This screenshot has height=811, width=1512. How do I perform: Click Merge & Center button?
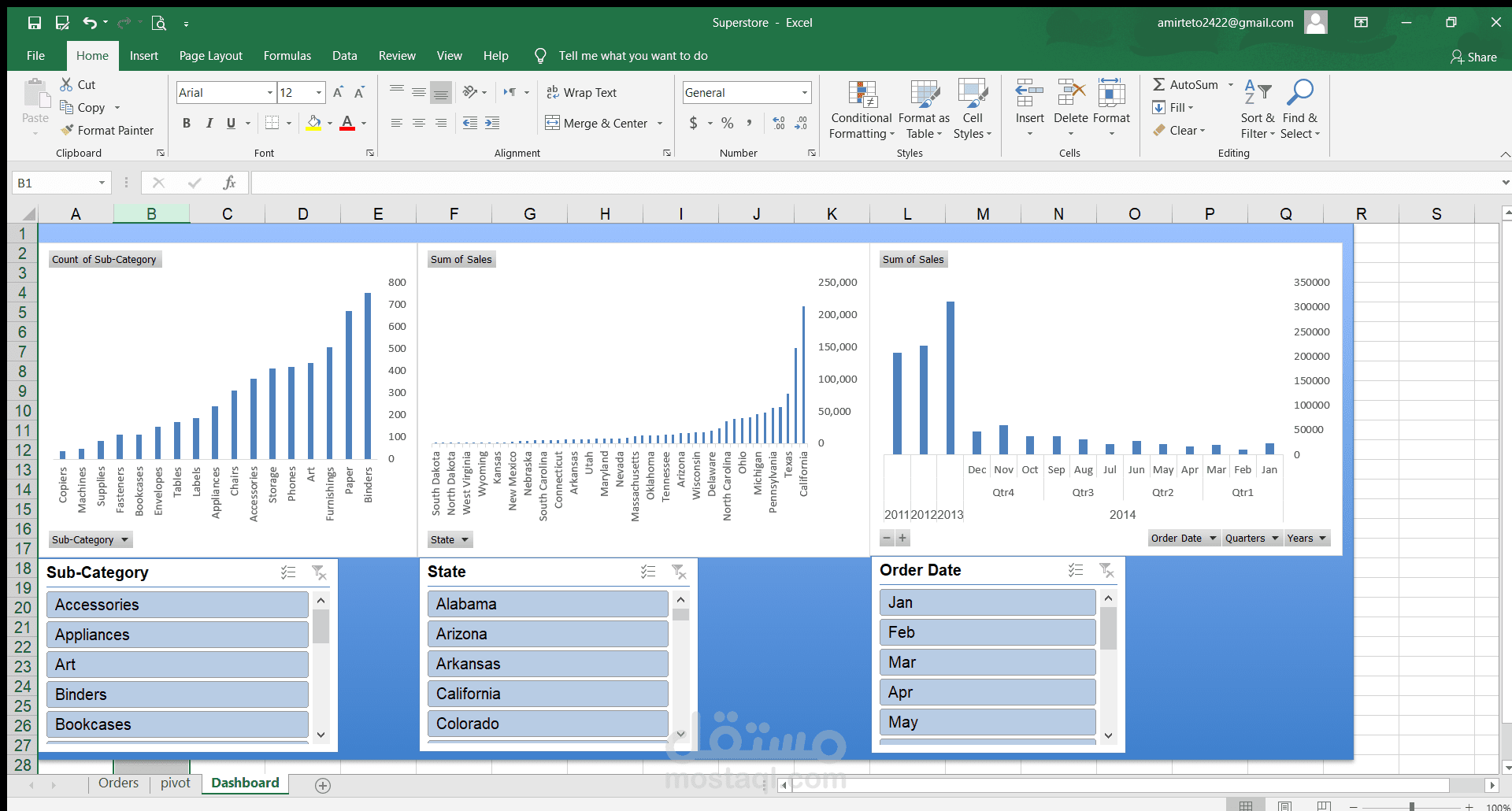pos(596,123)
